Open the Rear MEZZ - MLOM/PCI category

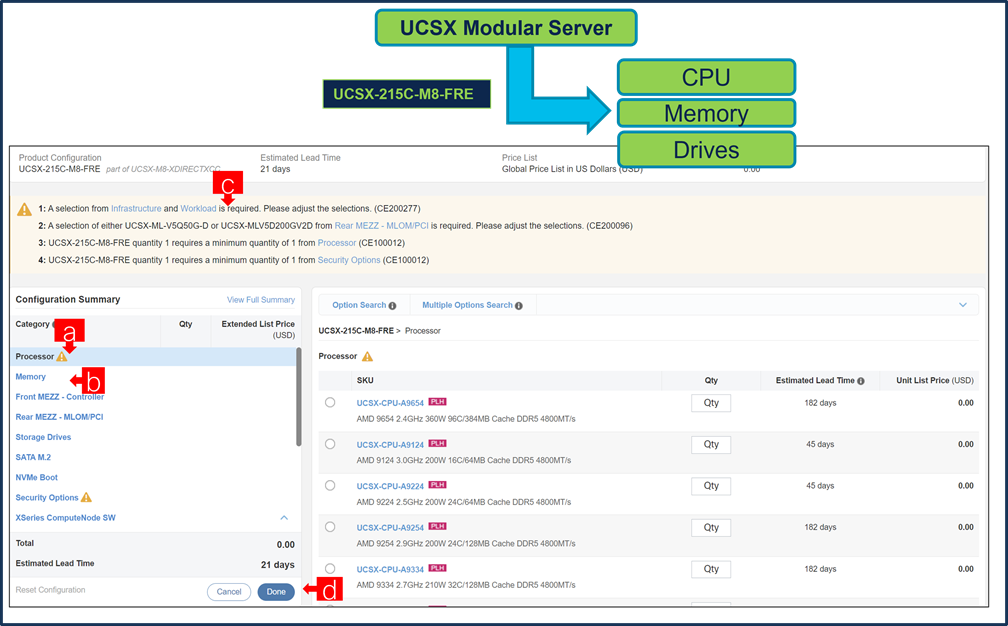[59, 417]
